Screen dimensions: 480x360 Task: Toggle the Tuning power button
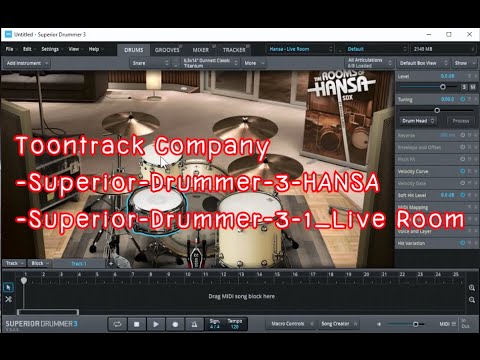(x=462, y=99)
